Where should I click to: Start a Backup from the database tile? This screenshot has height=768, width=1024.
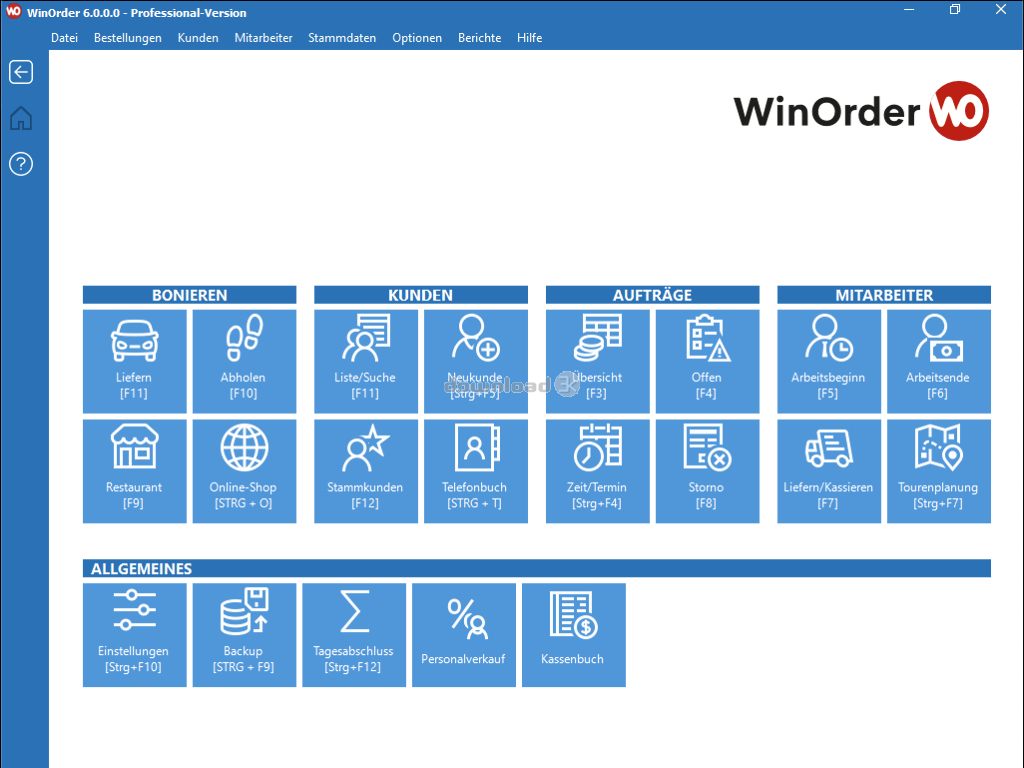244,635
